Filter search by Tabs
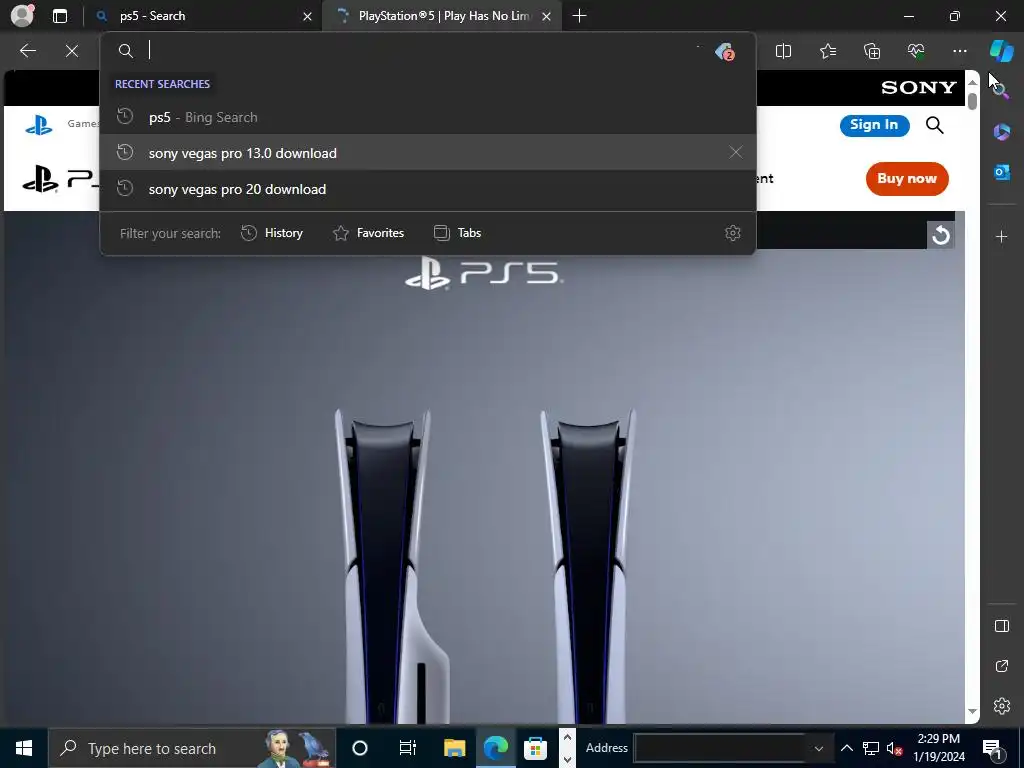Image resolution: width=1024 pixels, height=768 pixels. (457, 233)
